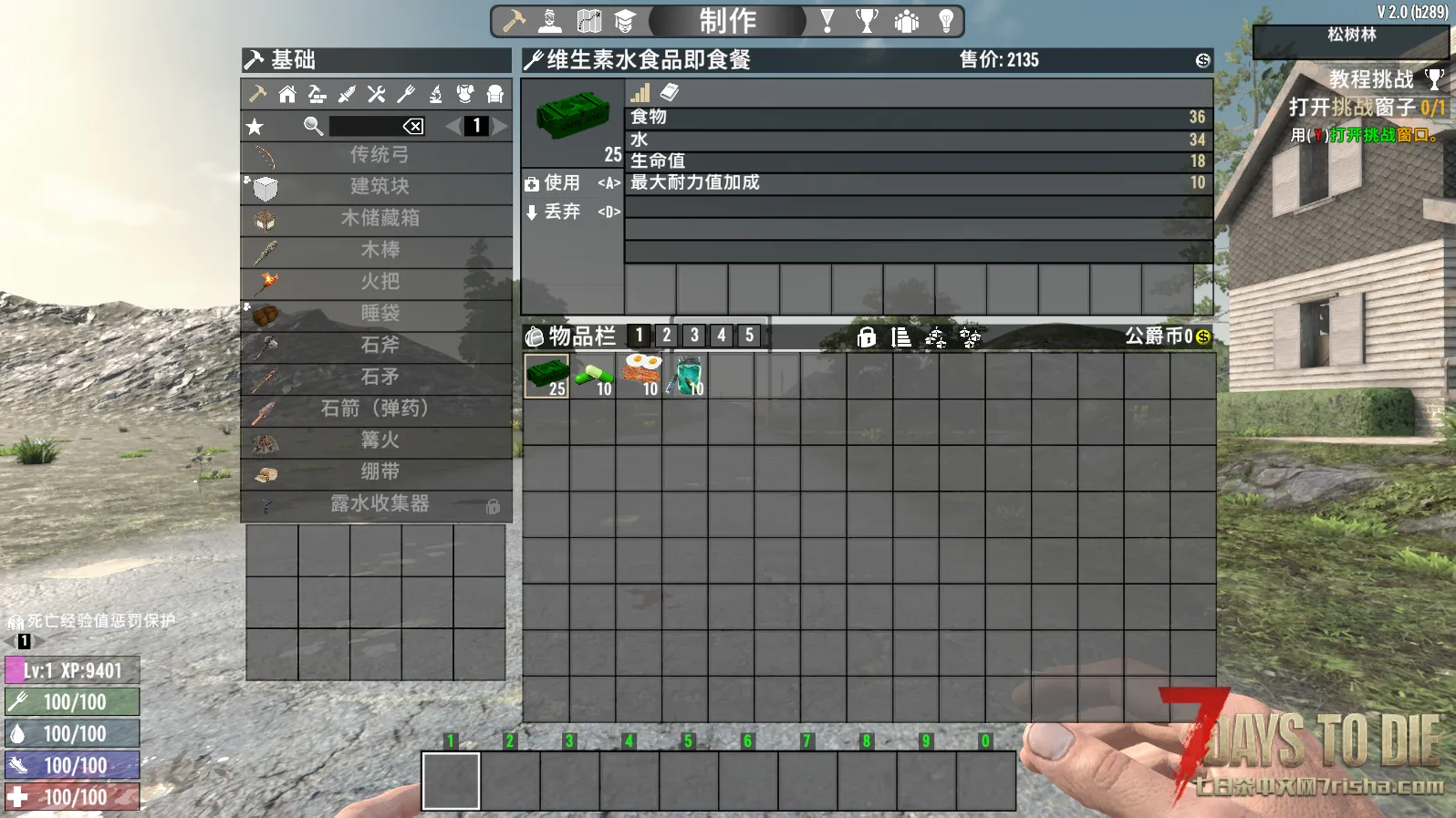The height and width of the screenshot is (818, 1456).
Task: Click the 丢弃 action button
Action: click(x=573, y=212)
